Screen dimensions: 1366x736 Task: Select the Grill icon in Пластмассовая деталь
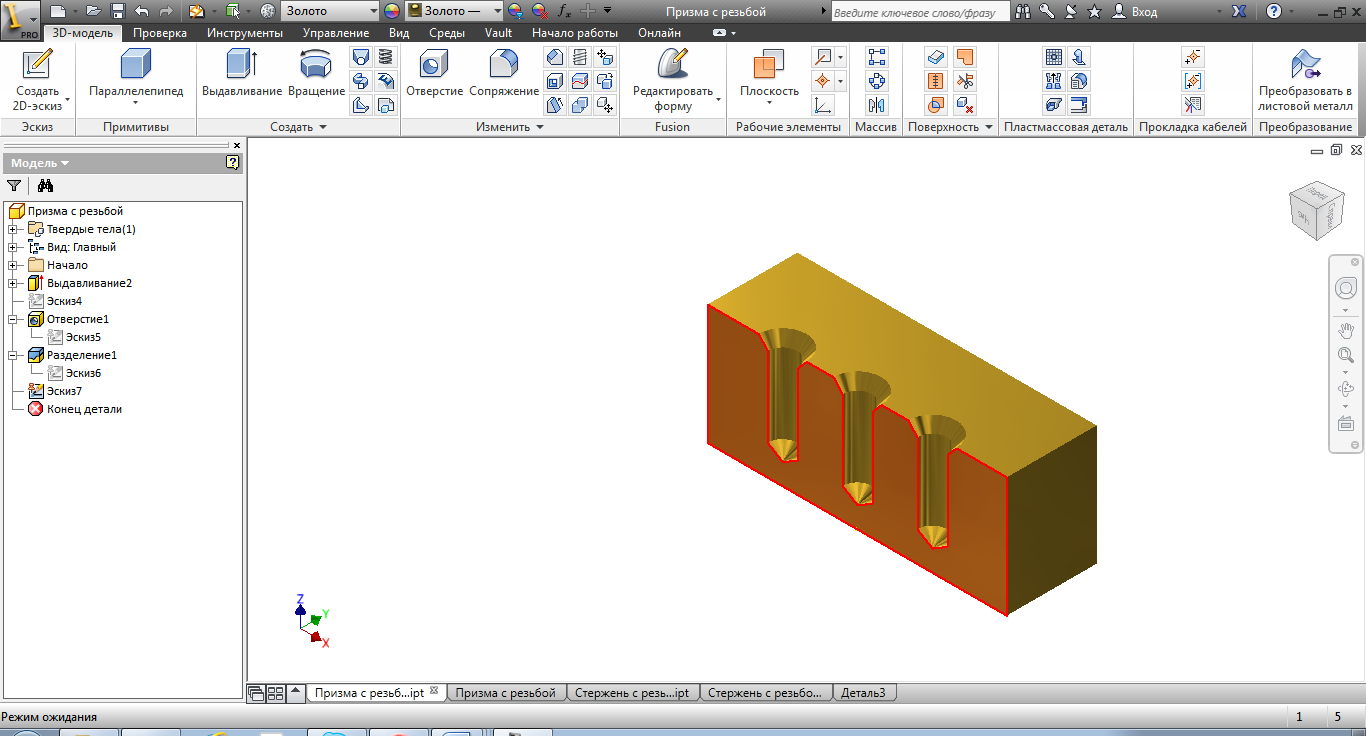coord(1053,57)
